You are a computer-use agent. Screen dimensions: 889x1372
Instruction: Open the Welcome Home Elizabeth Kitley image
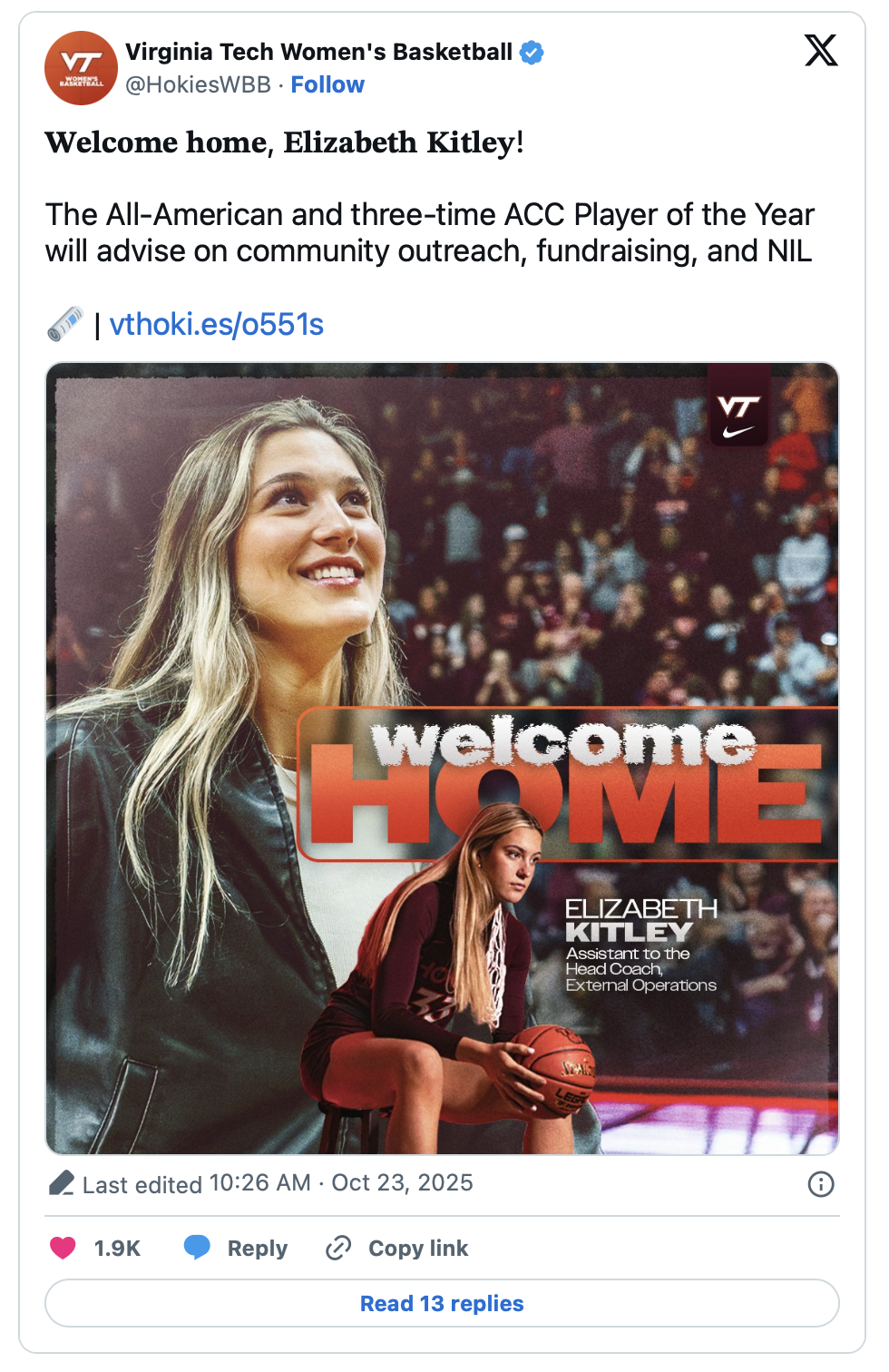442,759
